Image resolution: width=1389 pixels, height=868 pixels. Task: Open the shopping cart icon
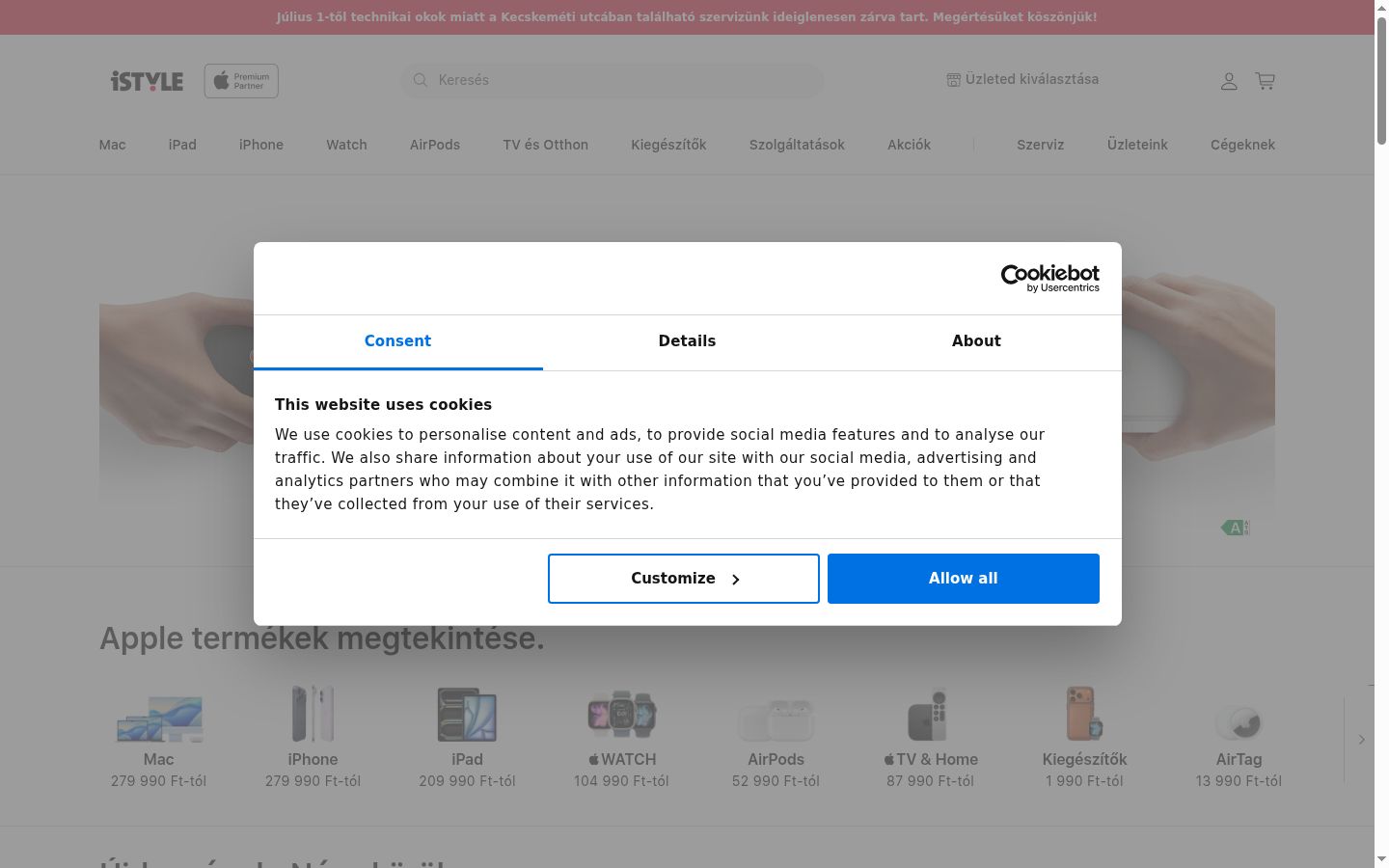1266,81
